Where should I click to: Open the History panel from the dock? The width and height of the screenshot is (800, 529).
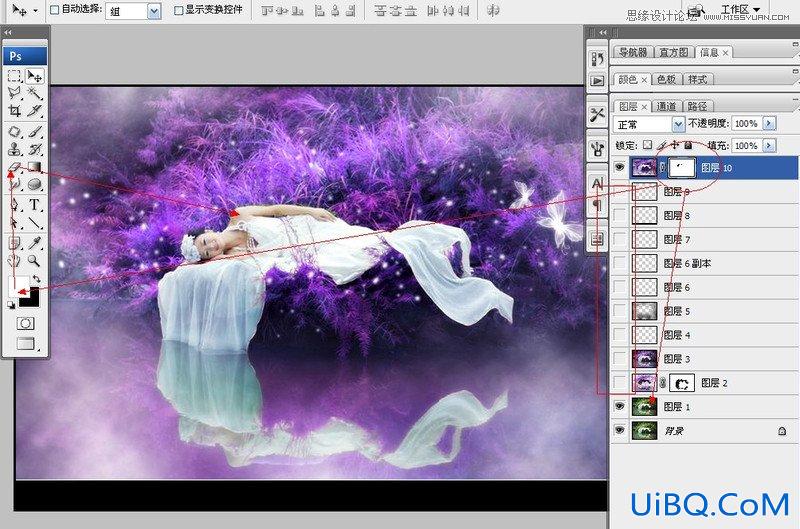coord(597,59)
